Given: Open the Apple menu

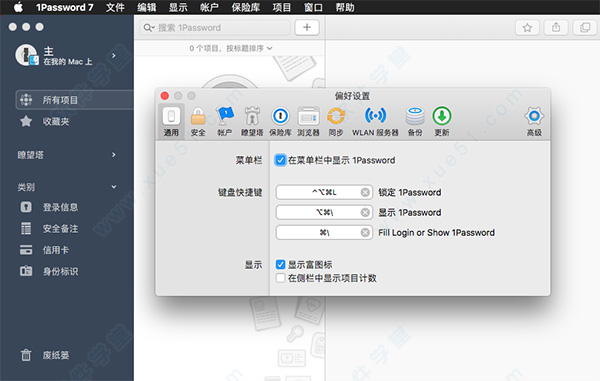Looking at the screenshot, I should point(18,7).
